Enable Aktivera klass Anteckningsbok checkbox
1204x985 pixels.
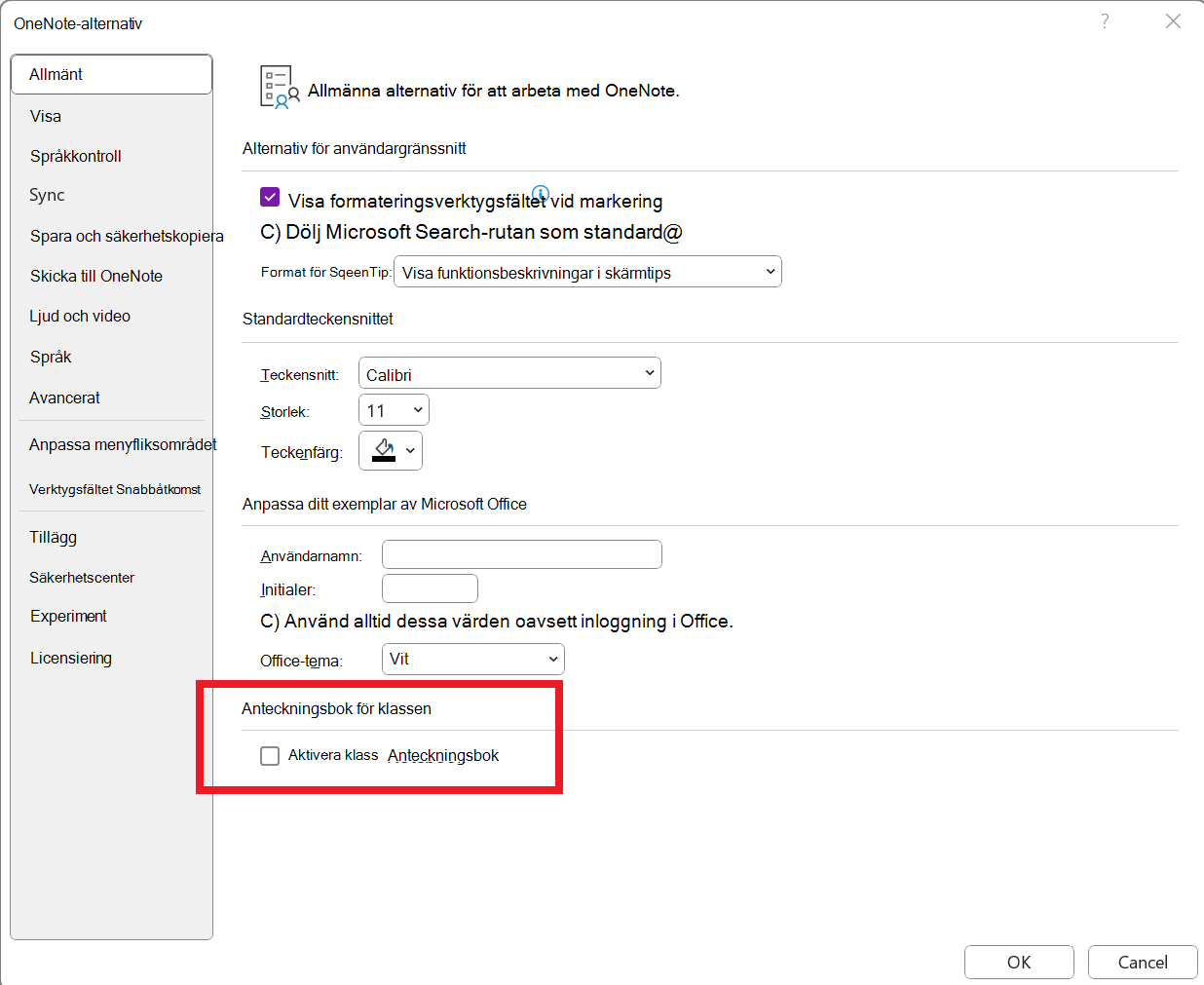[270, 756]
